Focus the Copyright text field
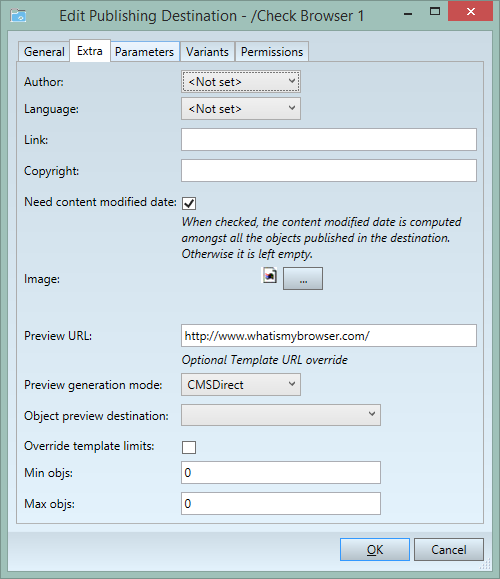The width and height of the screenshot is (500, 579). pyautogui.click(x=329, y=171)
